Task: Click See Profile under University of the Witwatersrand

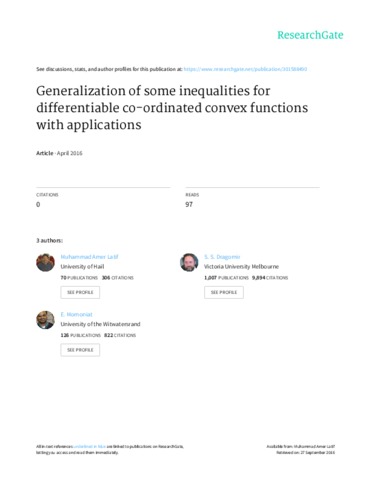Action: pos(80,350)
